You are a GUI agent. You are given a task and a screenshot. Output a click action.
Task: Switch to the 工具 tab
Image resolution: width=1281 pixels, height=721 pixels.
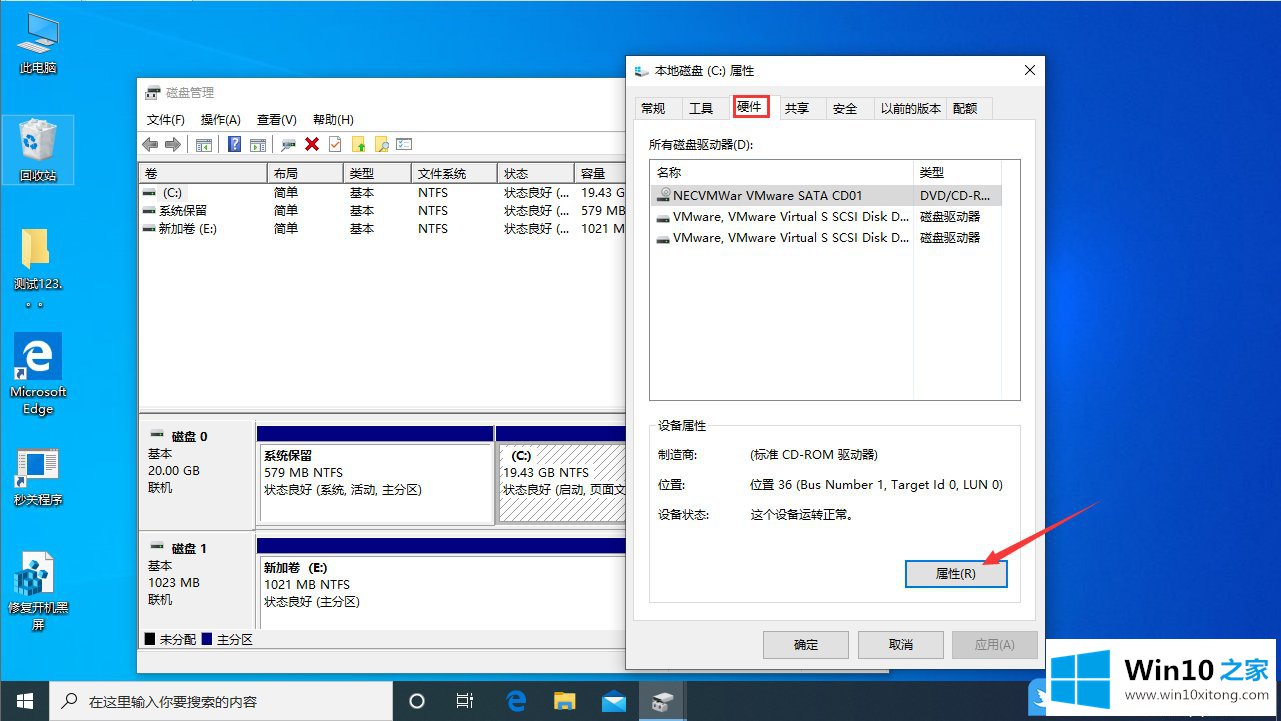[701, 108]
